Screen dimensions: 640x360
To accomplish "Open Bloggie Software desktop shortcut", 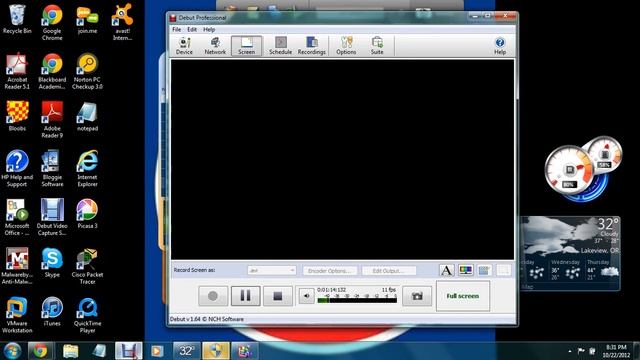I will point(52,169).
